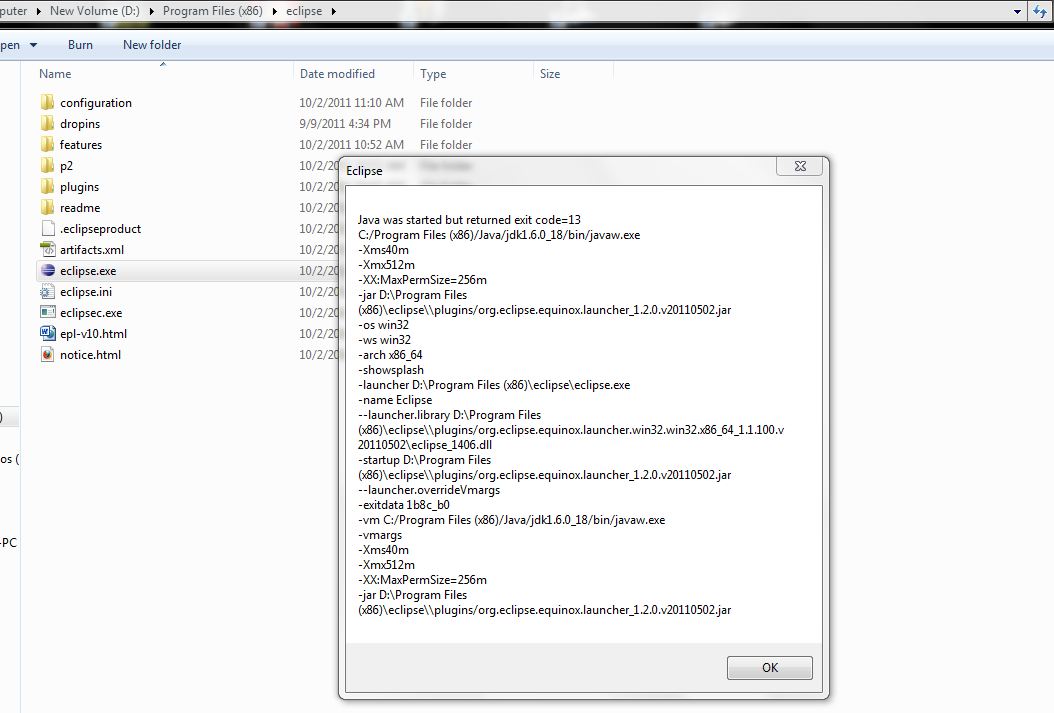
Task: Sort files by the Name column
Action: pos(55,74)
